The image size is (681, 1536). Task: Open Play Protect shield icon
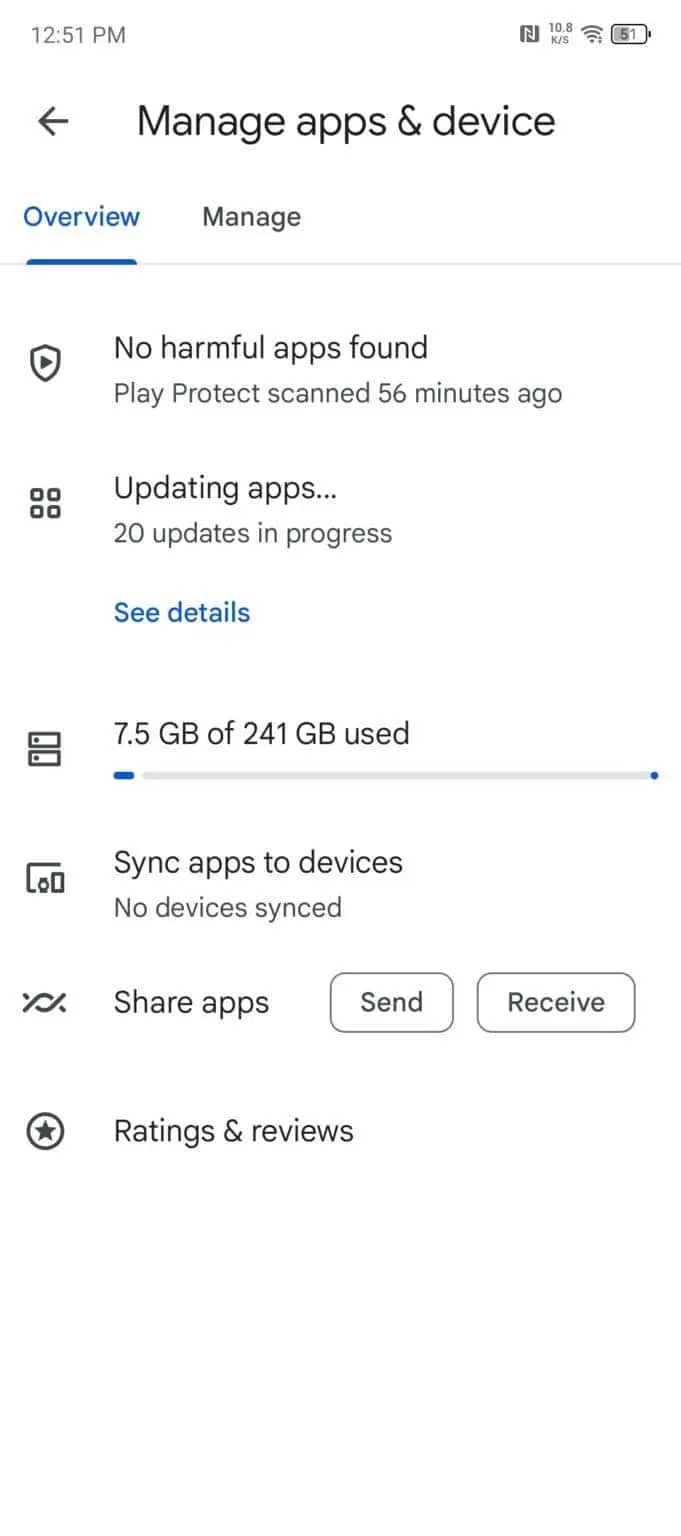[44, 362]
